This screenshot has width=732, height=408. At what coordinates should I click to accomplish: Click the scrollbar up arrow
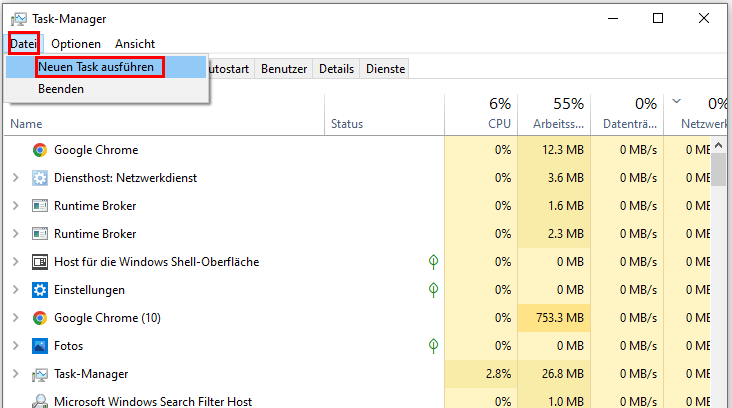tap(718, 146)
